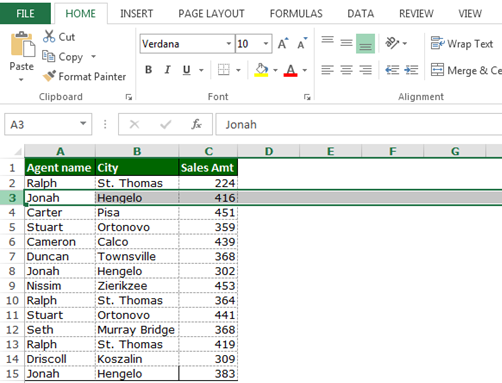Image resolution: width=502 pixels, height=383 pixels.
Task: Click the Increase Font Size icon
Action: tap(283, 43)
